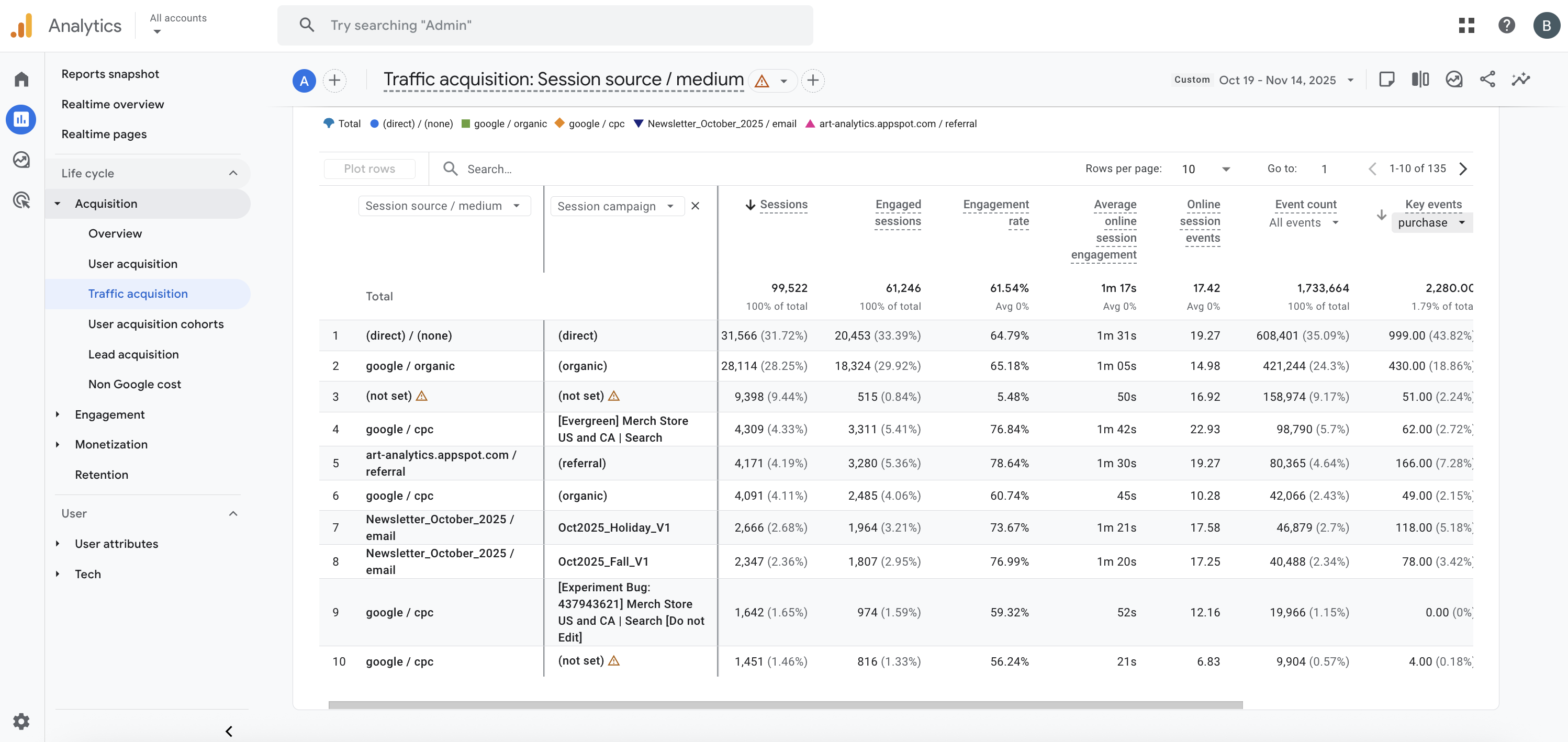Open the Insights sparkline icon
1568x742 pixels.
tap(1520, 79)
